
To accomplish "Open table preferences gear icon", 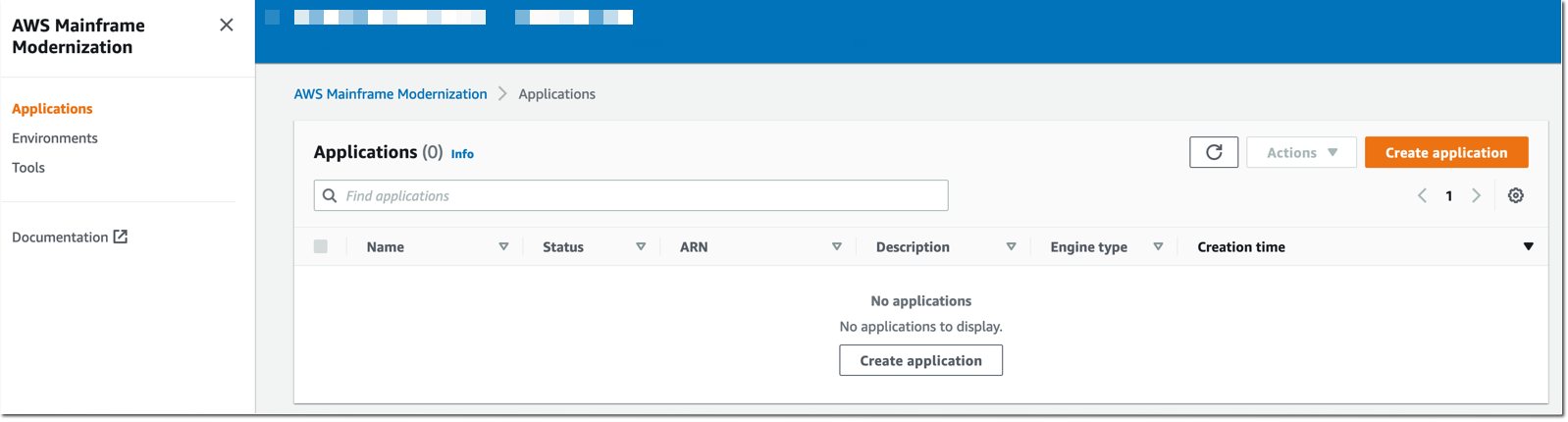I will (1516, 195).
